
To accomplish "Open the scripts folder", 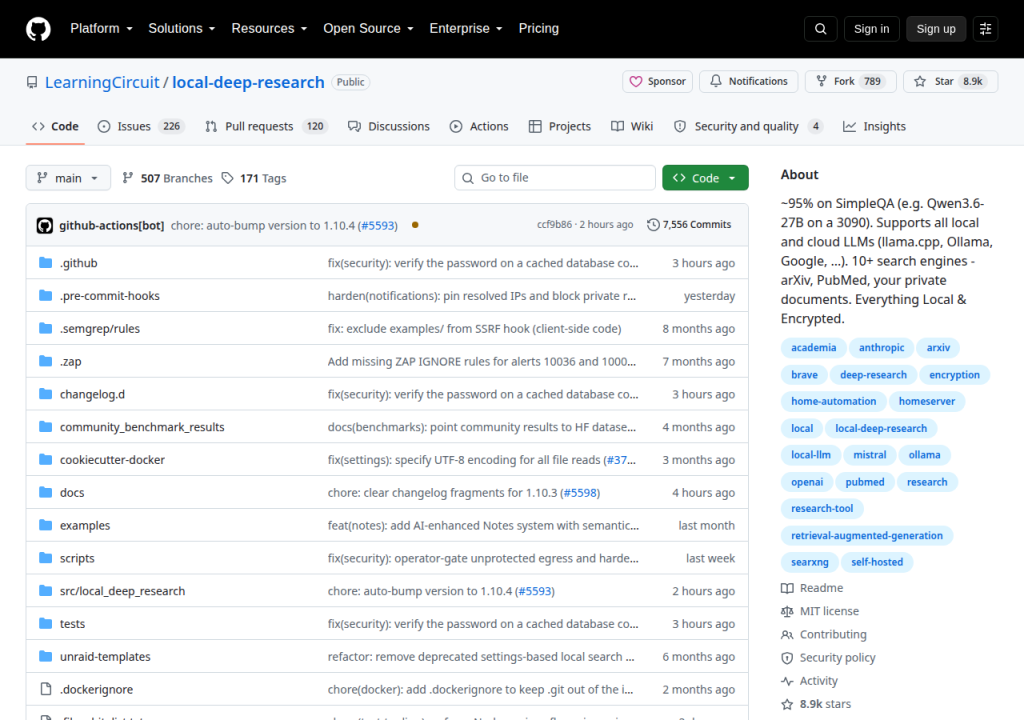I will tap(77, 559).
